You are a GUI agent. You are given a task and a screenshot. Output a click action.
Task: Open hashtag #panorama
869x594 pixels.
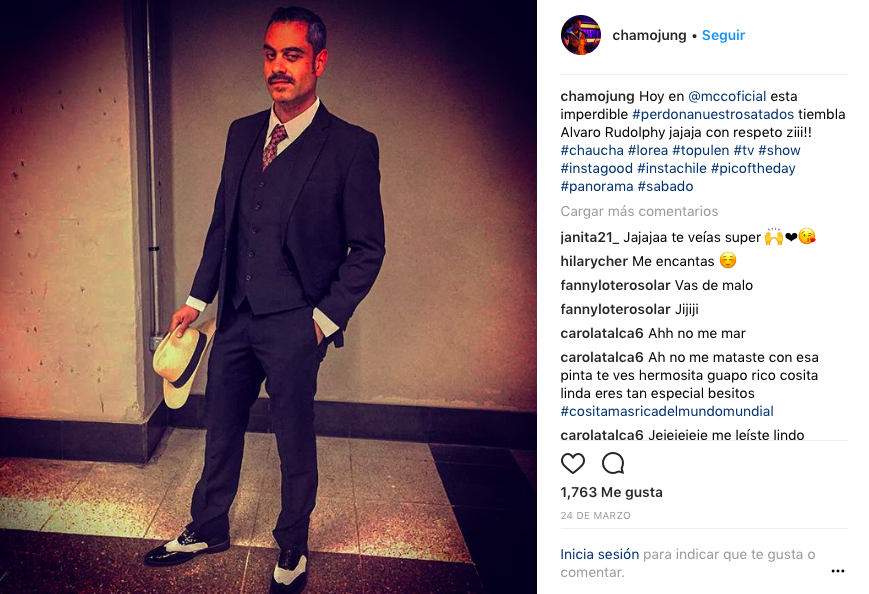[597, 186]
